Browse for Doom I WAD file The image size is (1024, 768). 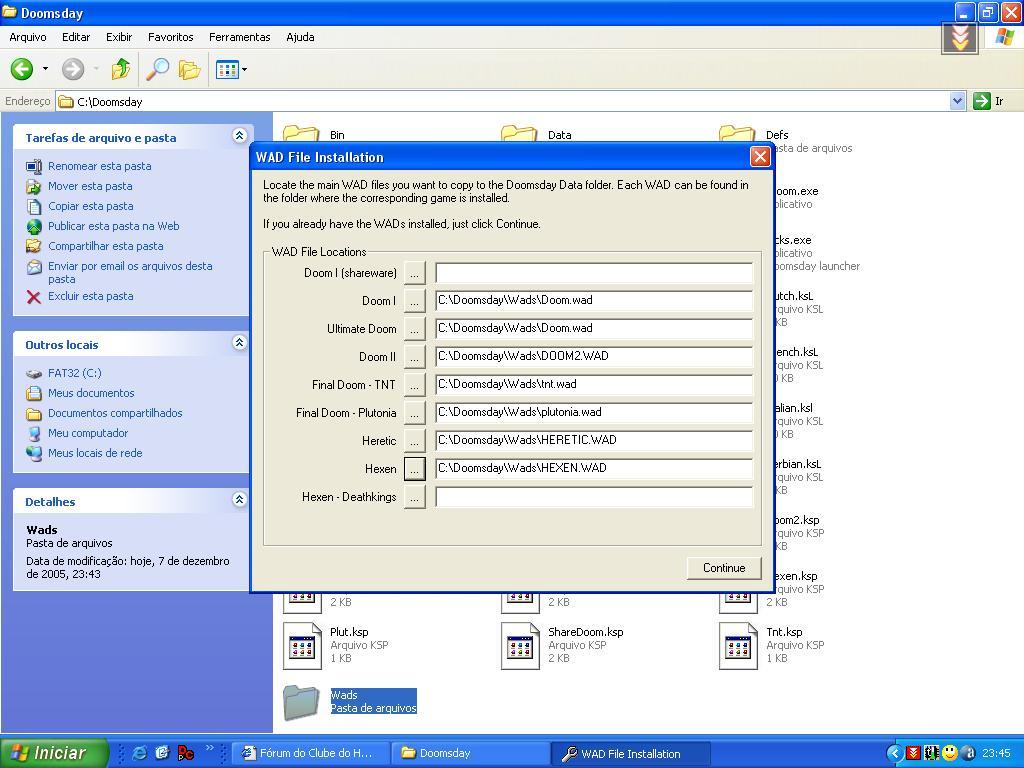[x=415, y=301]
